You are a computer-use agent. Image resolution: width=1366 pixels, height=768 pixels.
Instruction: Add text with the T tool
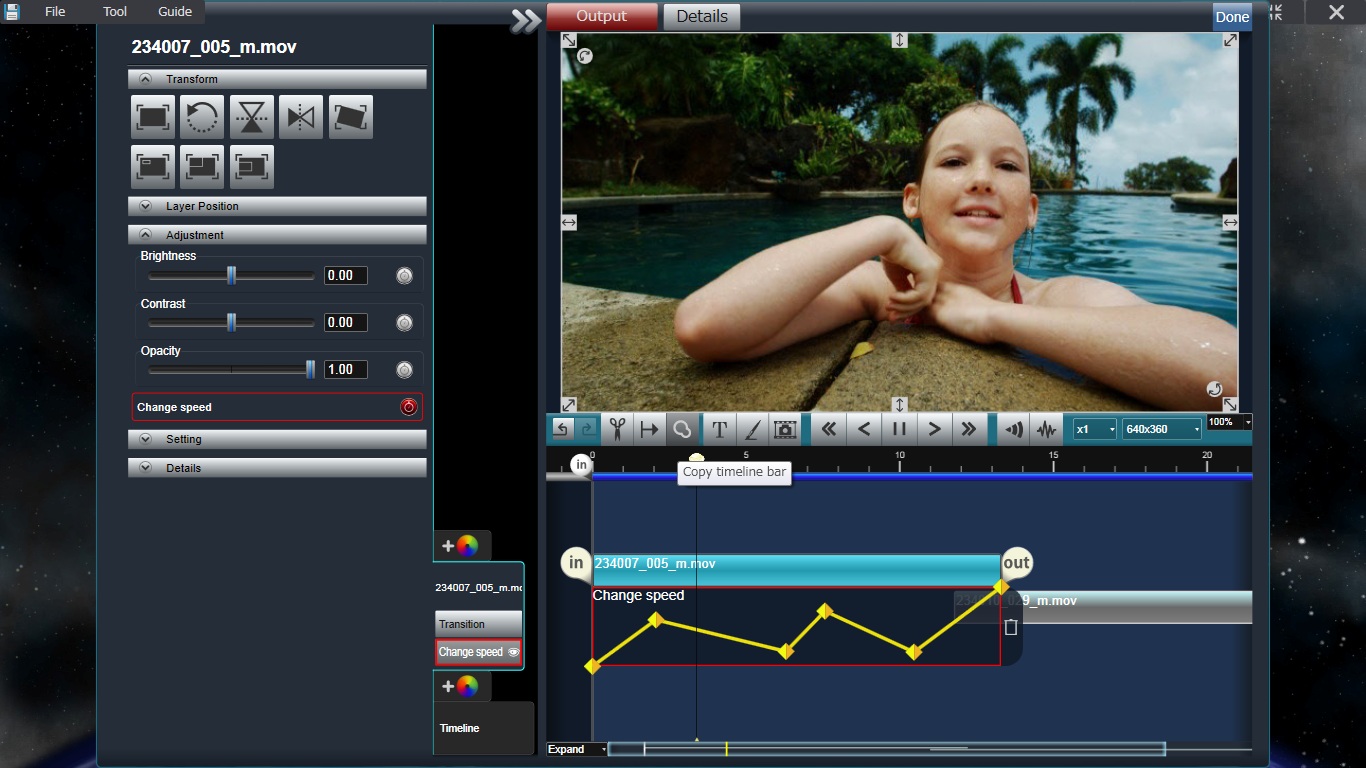[719, 430]
